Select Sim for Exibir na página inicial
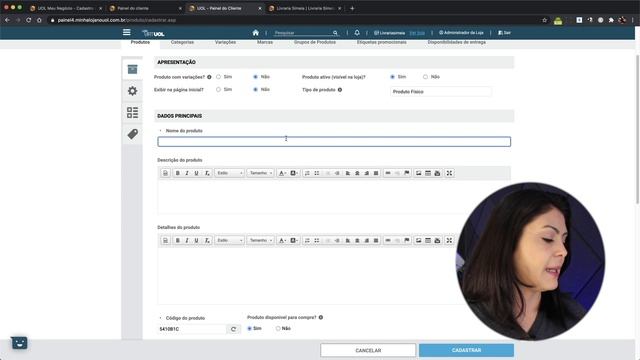640x360 pixels. point(218,89)
